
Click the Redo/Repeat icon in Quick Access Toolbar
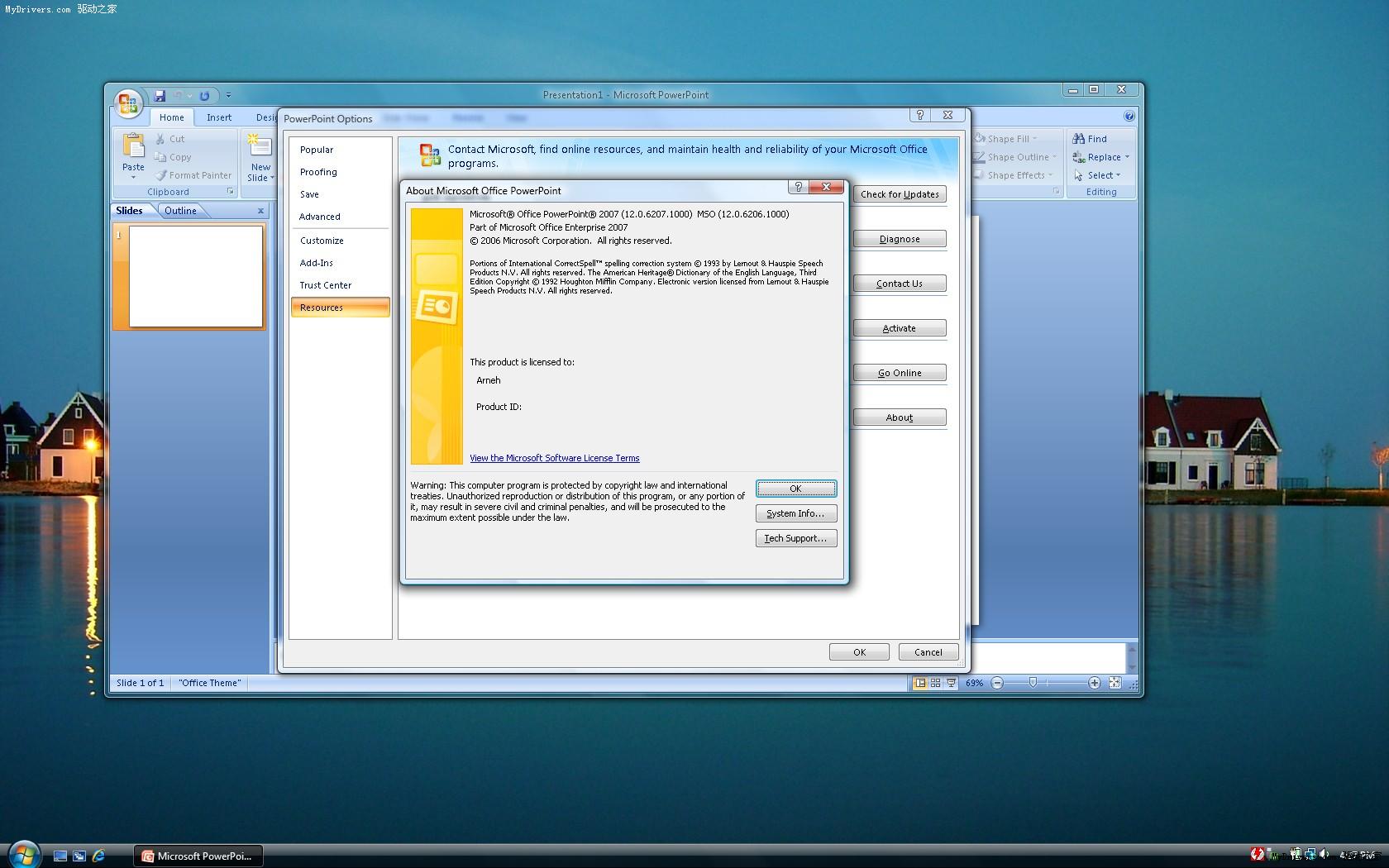(x=204, y=96)
